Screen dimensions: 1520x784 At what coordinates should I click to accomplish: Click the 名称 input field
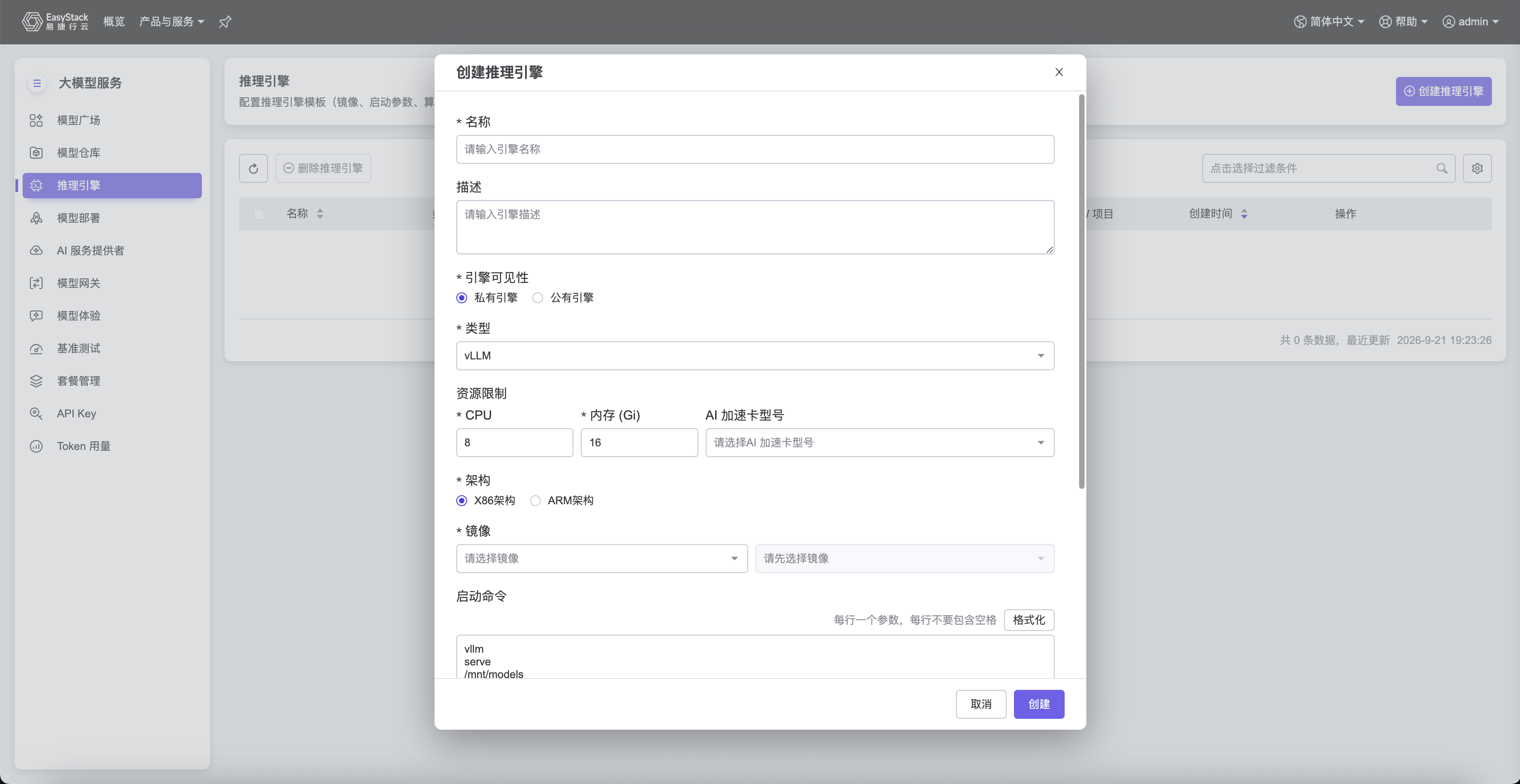[x=755, y=149]
